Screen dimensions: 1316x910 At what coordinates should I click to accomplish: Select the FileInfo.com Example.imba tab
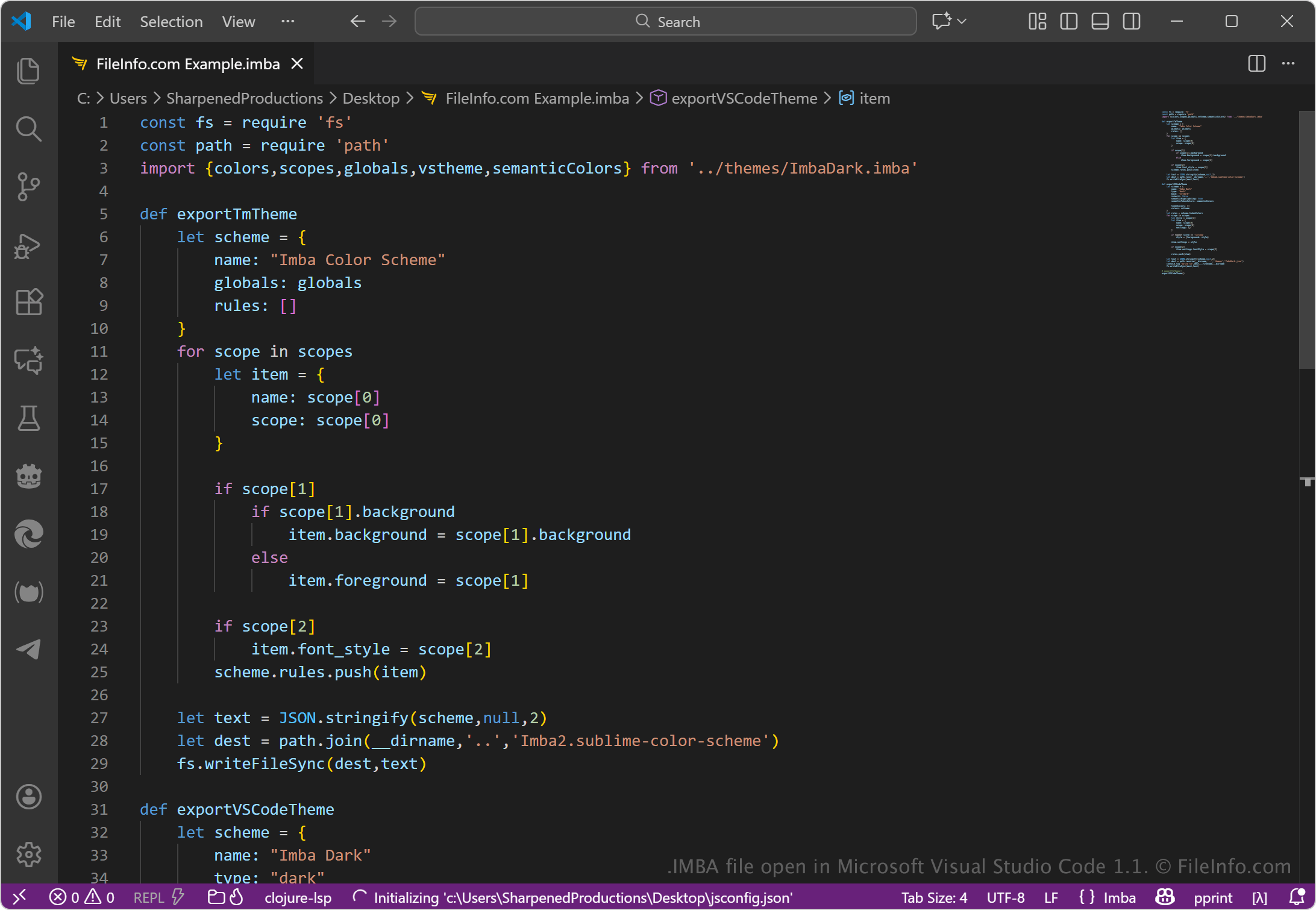(x=187, y=64)
